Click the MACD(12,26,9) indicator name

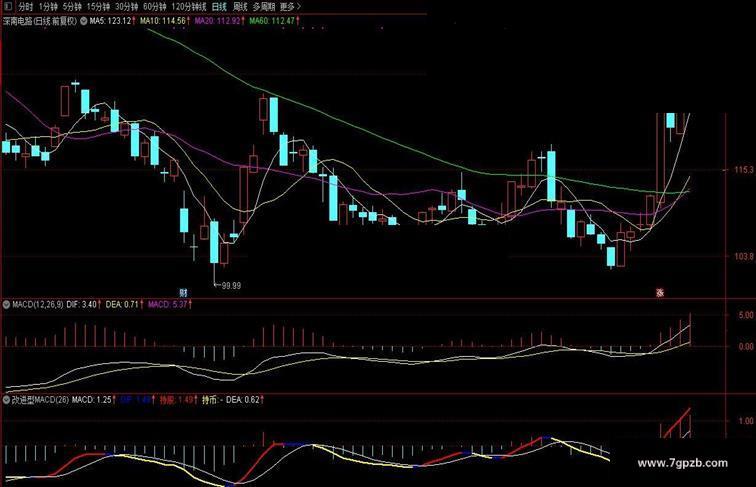[x=38, y=305]
